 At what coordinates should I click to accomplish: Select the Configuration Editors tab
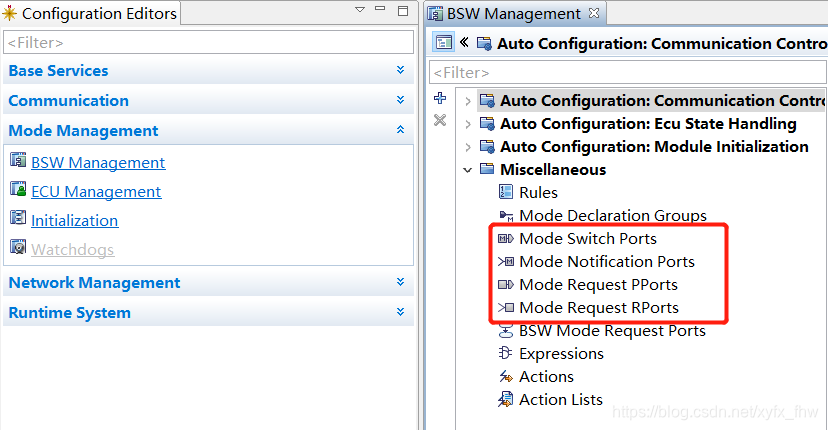[90, 13]
